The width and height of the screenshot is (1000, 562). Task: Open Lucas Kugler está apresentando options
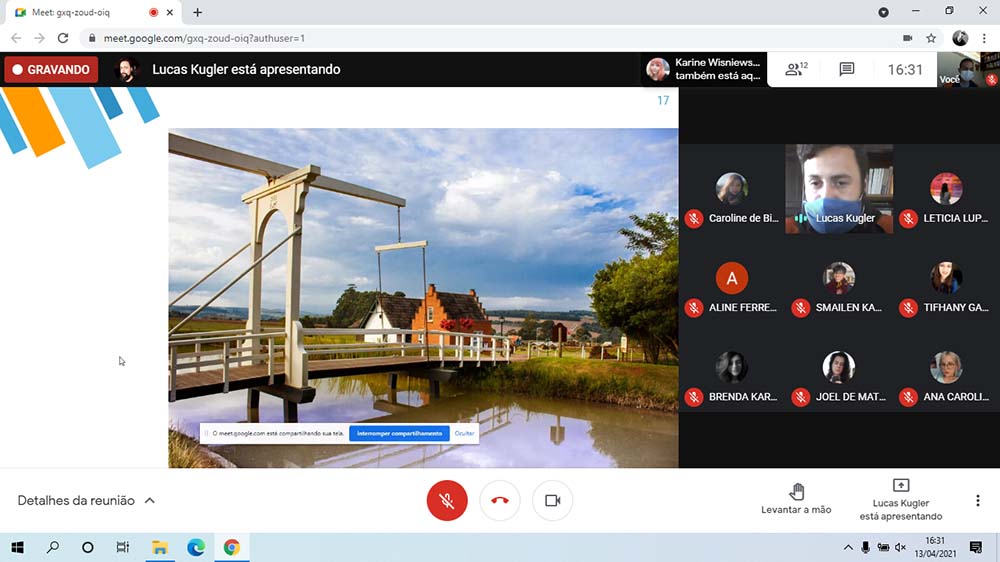(x=901, y=500)
